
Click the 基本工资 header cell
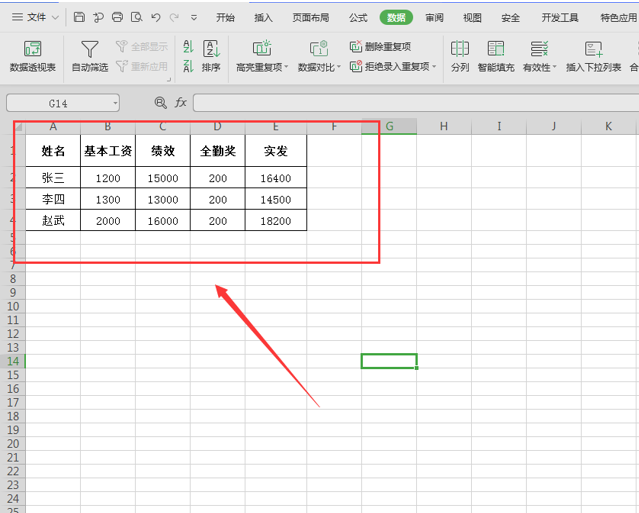pos(108,151)
